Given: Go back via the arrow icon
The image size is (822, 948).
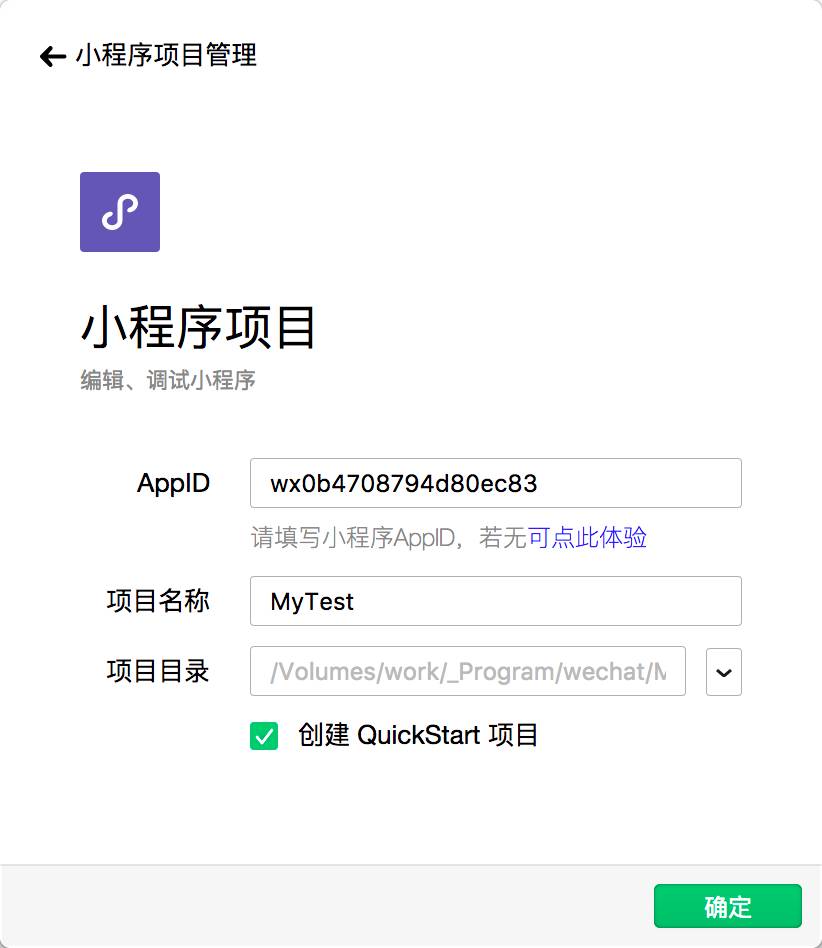Looking at the screenshot, I should tap(53, 56).
